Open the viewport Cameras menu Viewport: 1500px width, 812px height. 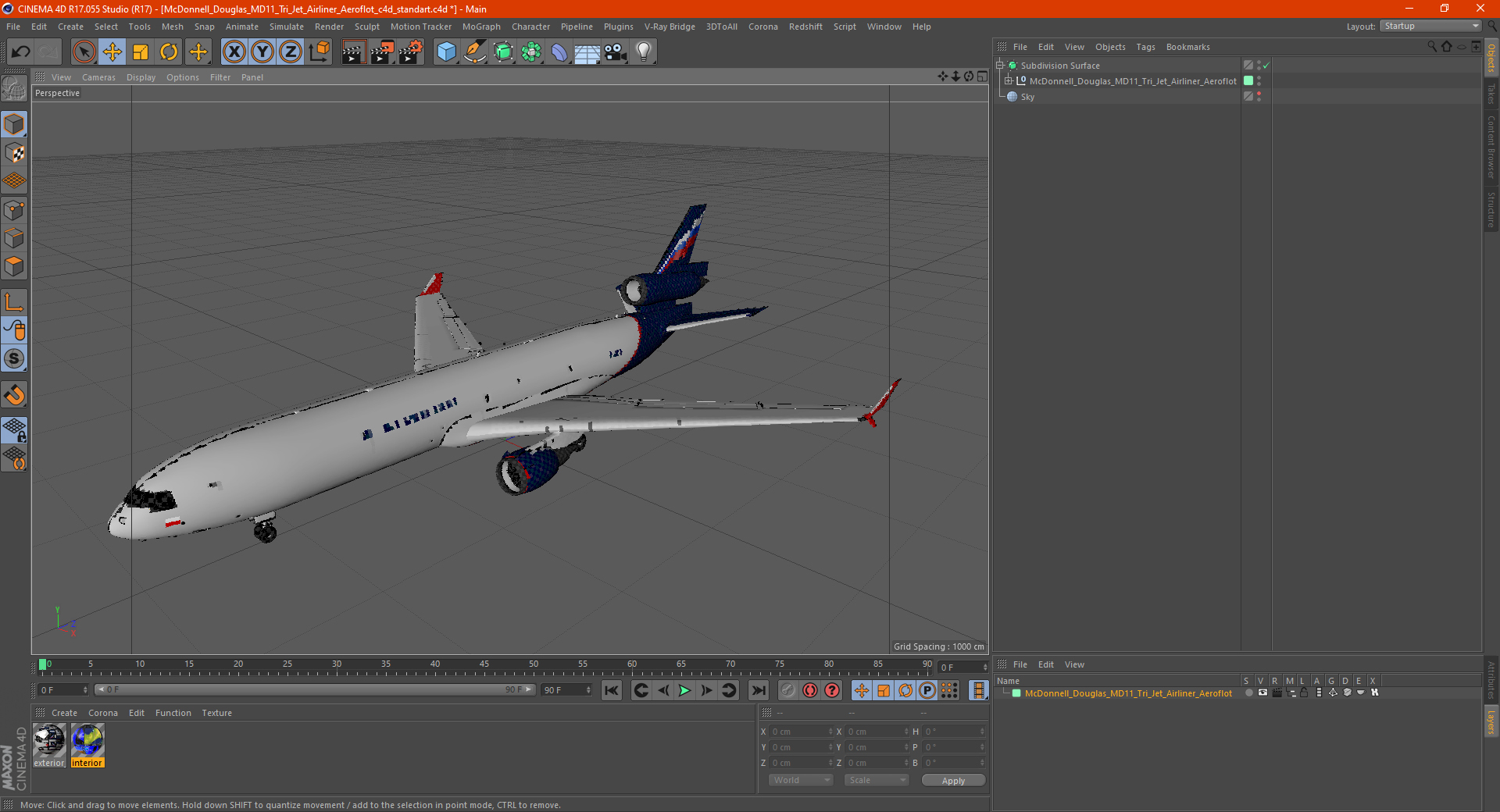98,77
